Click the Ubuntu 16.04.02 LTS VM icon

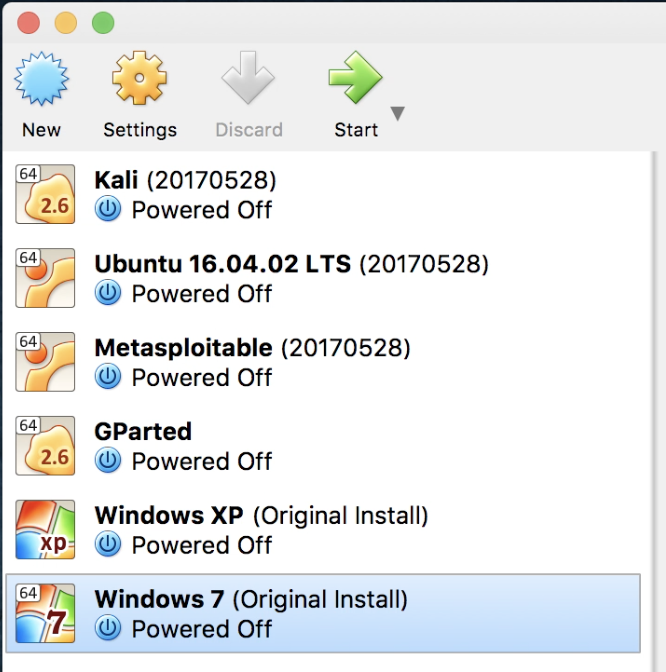(45, 278)
